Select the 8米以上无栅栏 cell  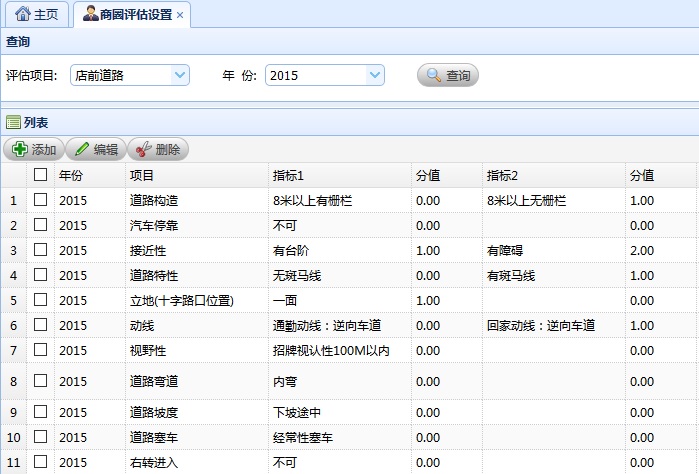(x=554, y=200)
